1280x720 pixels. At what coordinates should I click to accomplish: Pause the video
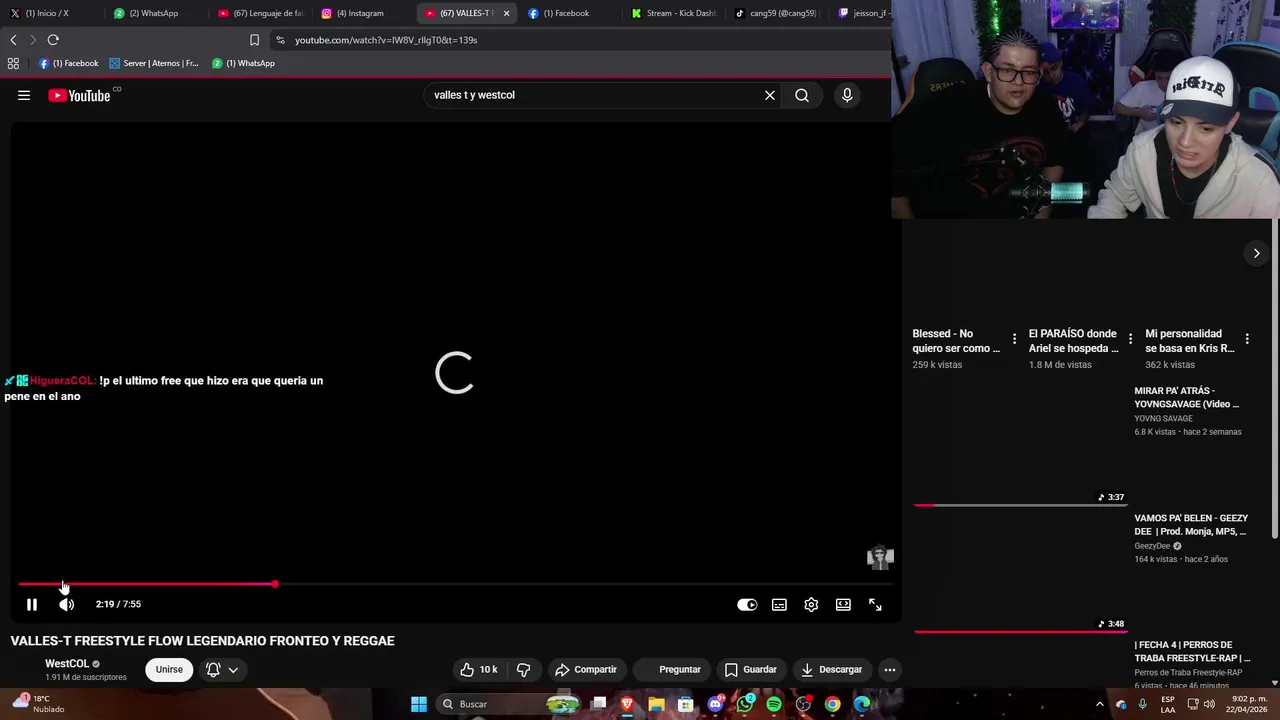[32, 604]
